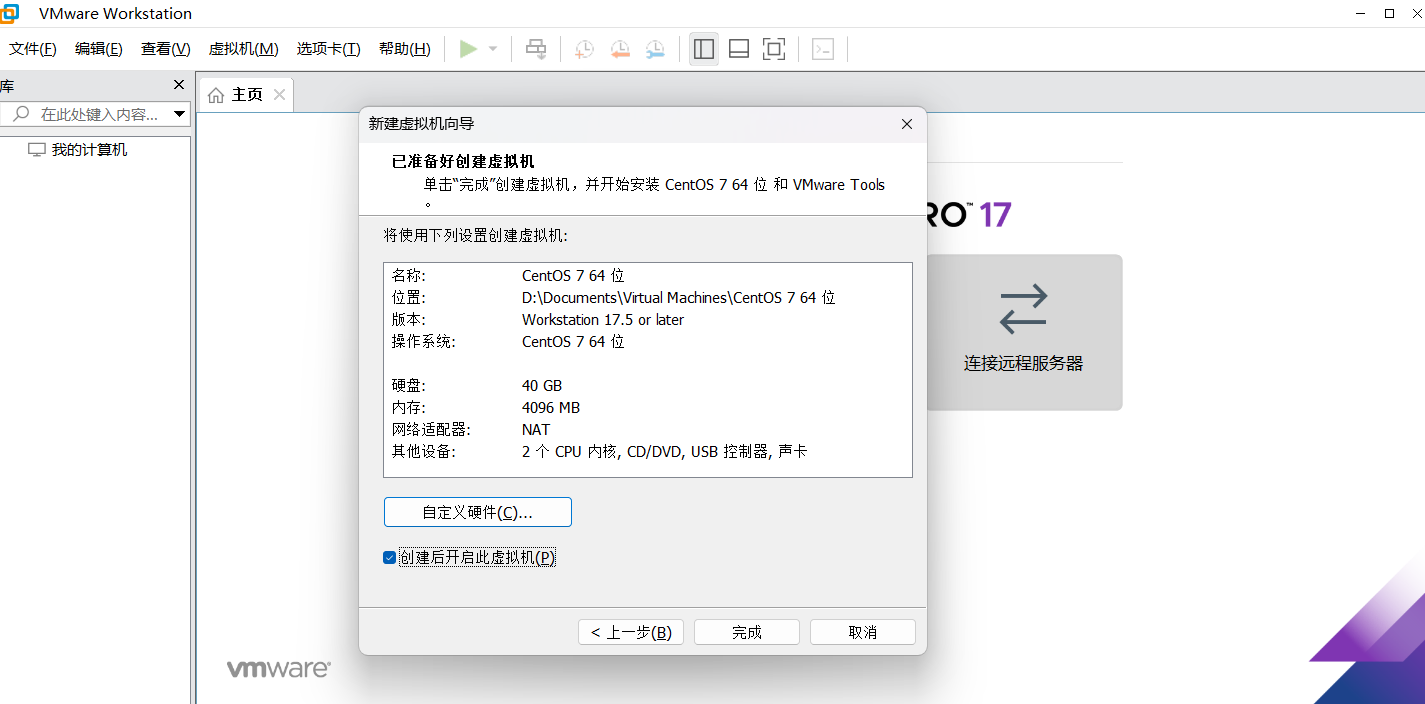The width and height of the screenshot is (1425, 704).
Task: Click the send Ctrl+Alt+Del toolbar icon
Action: [536, 49]
